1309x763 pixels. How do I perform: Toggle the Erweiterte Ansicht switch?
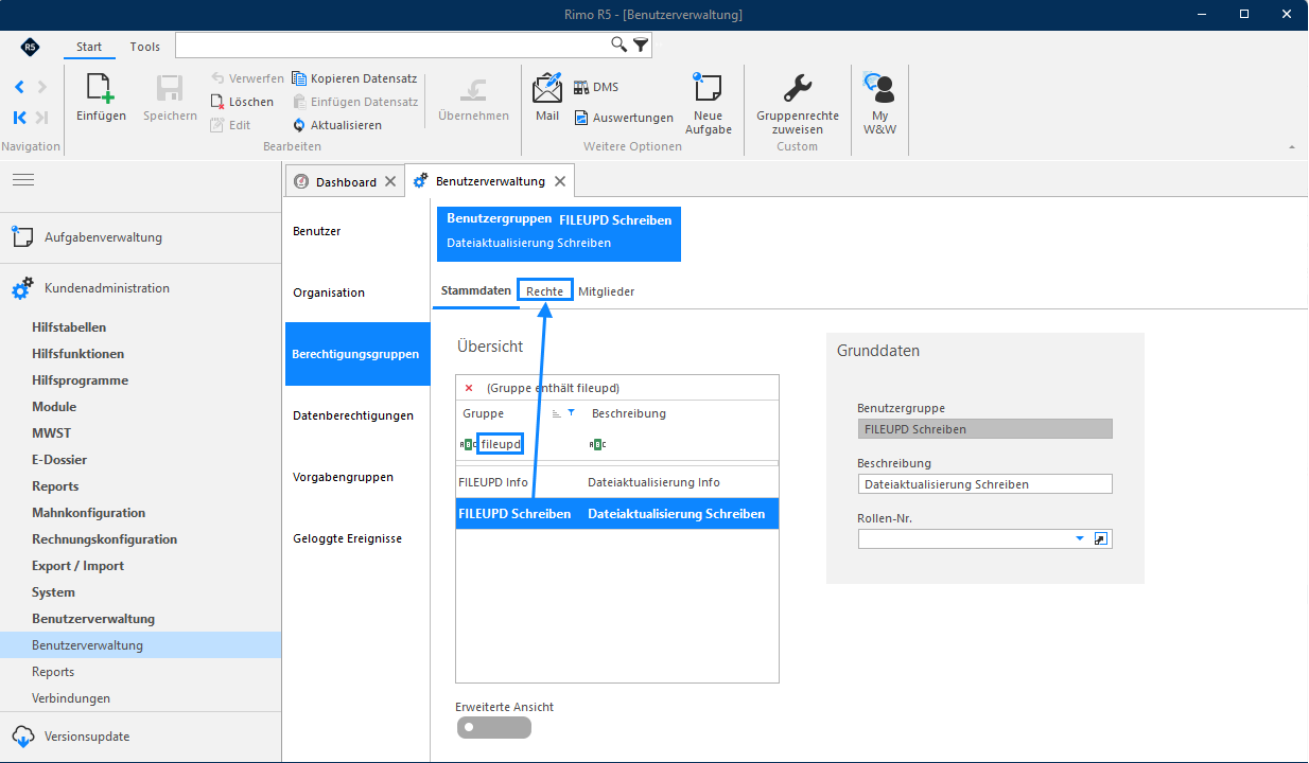493,728
